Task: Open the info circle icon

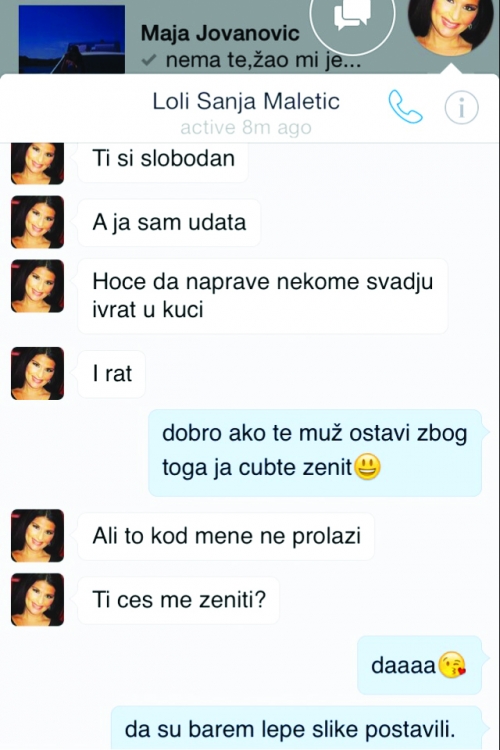Action: [x=461, y=108]
